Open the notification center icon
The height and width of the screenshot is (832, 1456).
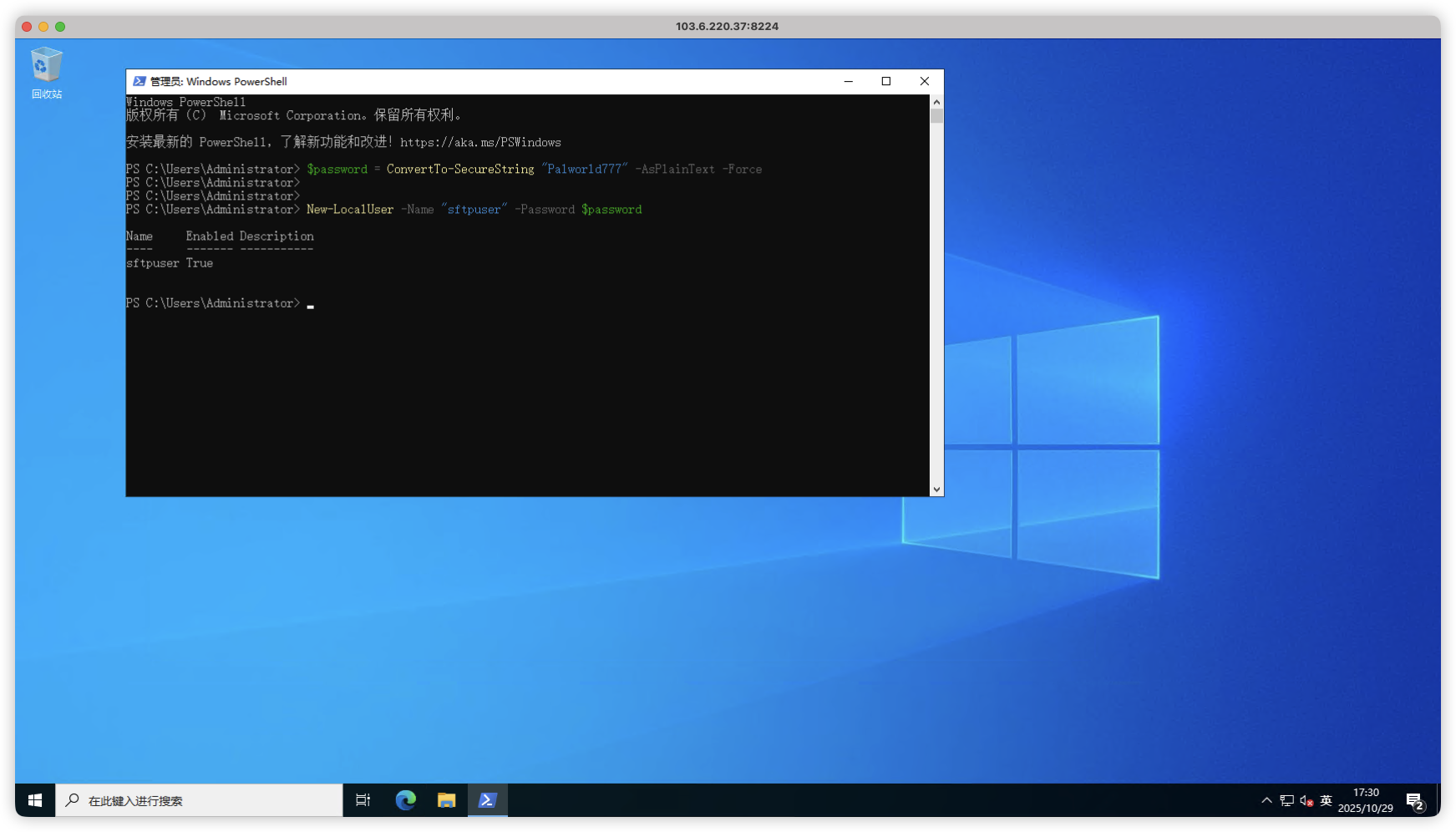tap(1415, 801)
